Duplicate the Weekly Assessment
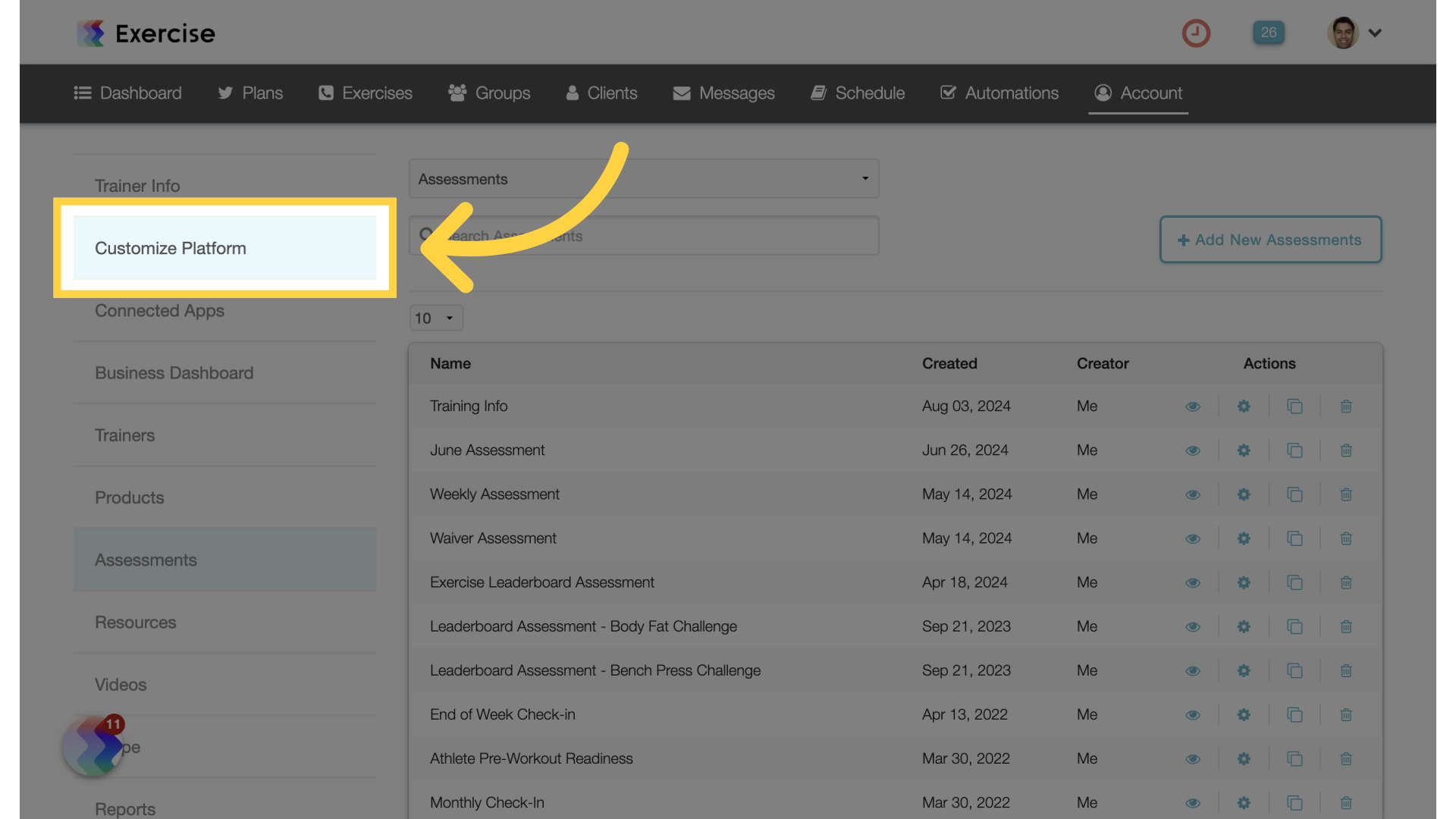 pos(1294,494)
